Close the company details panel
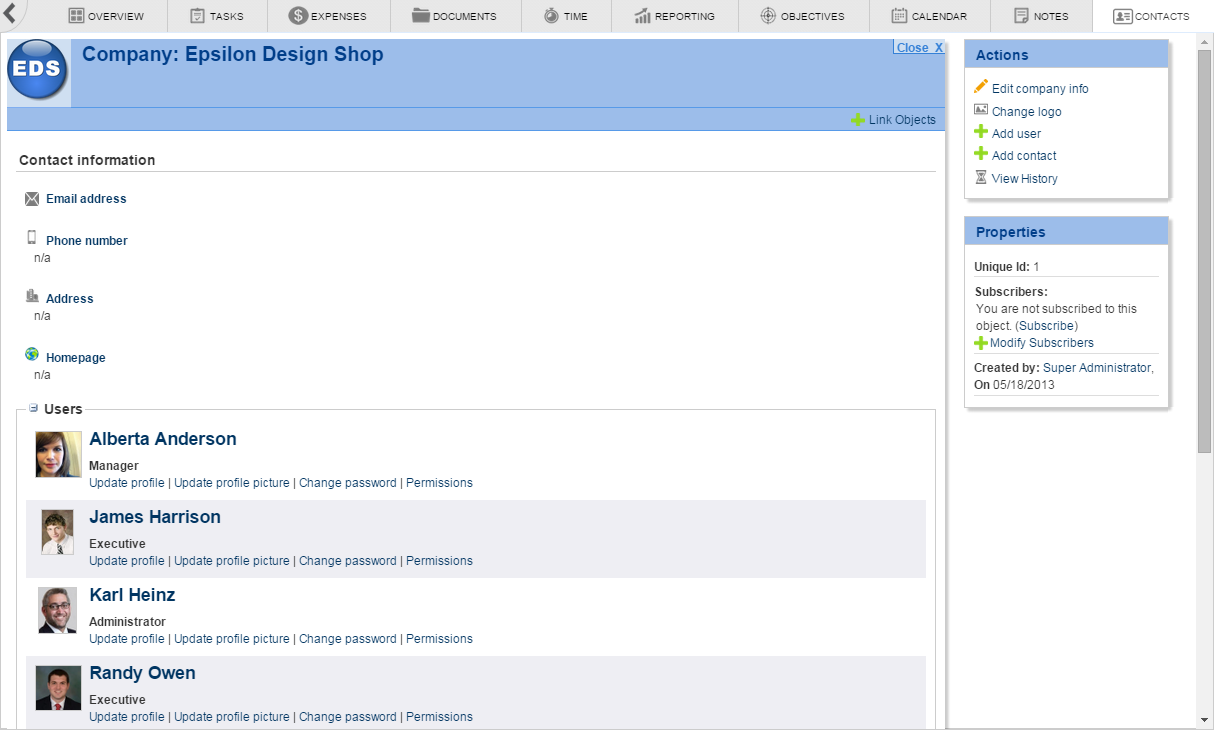This screenshot has height=732, width=1214. pos(918,48)
